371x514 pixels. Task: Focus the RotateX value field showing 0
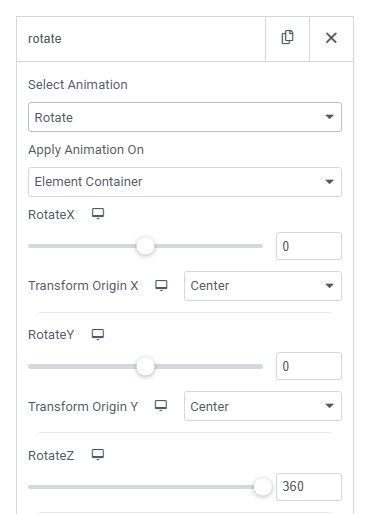pyautogui.click(x=309, y=246)
